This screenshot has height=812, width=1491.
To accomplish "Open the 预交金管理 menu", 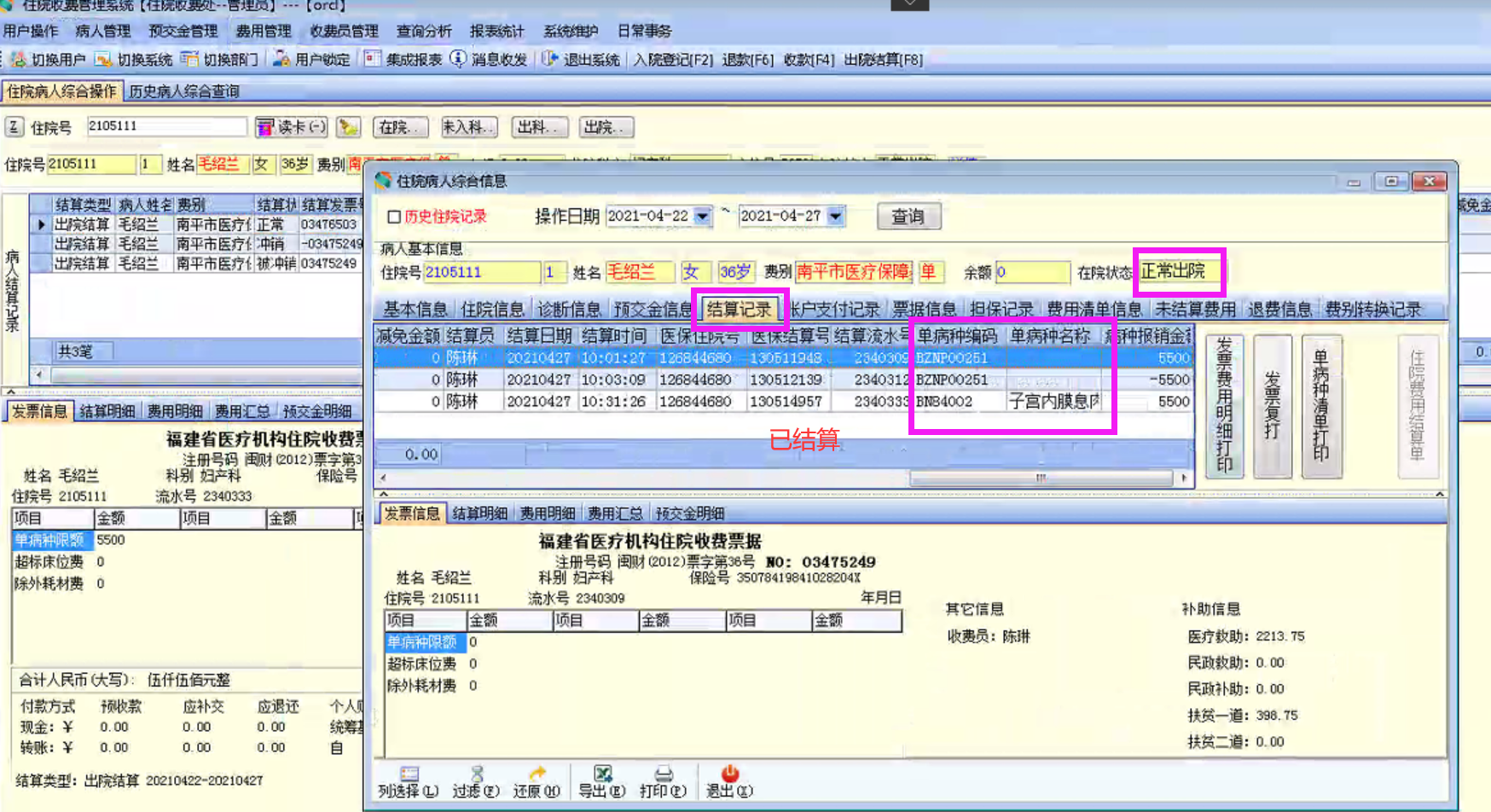I will (x=183, y=31).
